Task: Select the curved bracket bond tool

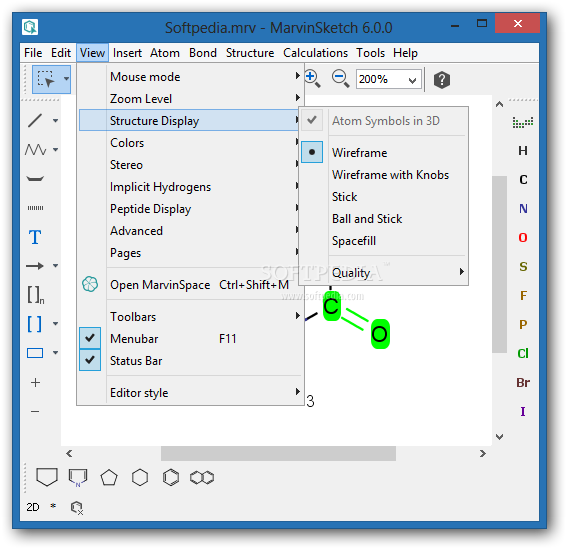Action: pyautogui.click(x=35, y=179)
